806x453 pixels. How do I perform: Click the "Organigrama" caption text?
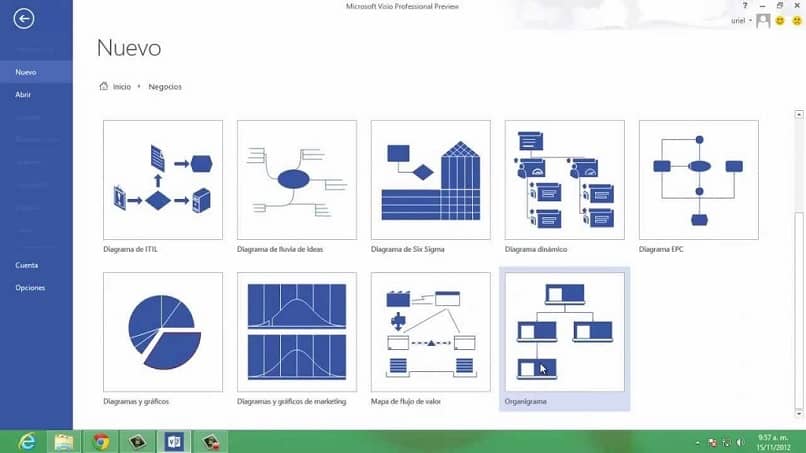[x=525, y=402]
